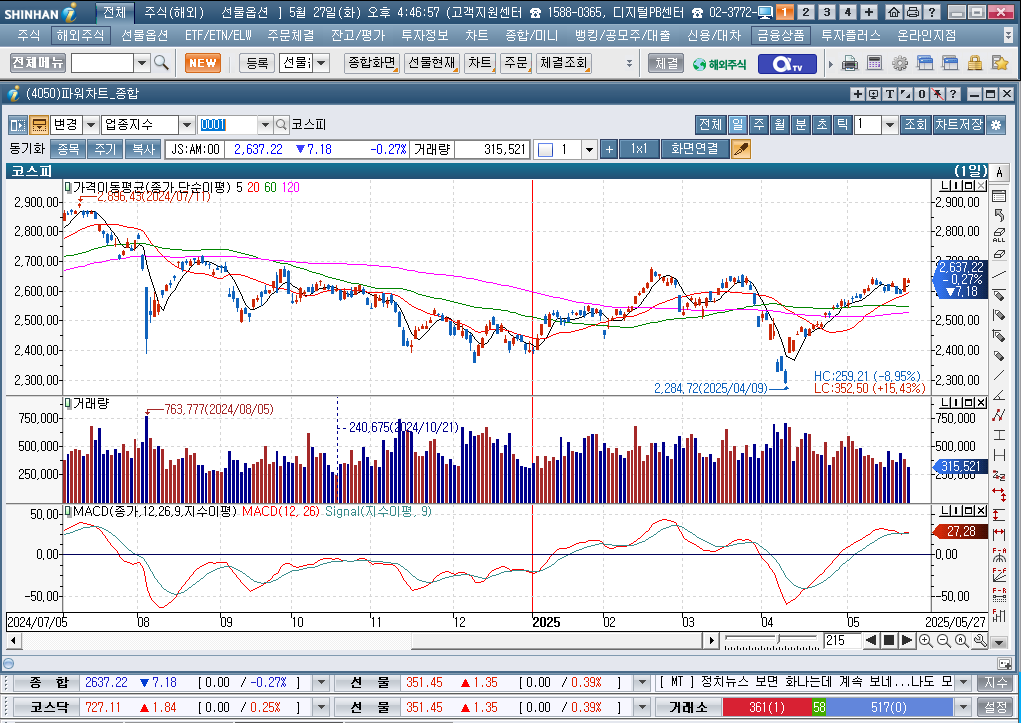This screenshot has width=1021, height=723.
Task: Expand the 변경 dropdown arrow
Action: (x=91, y=124)
